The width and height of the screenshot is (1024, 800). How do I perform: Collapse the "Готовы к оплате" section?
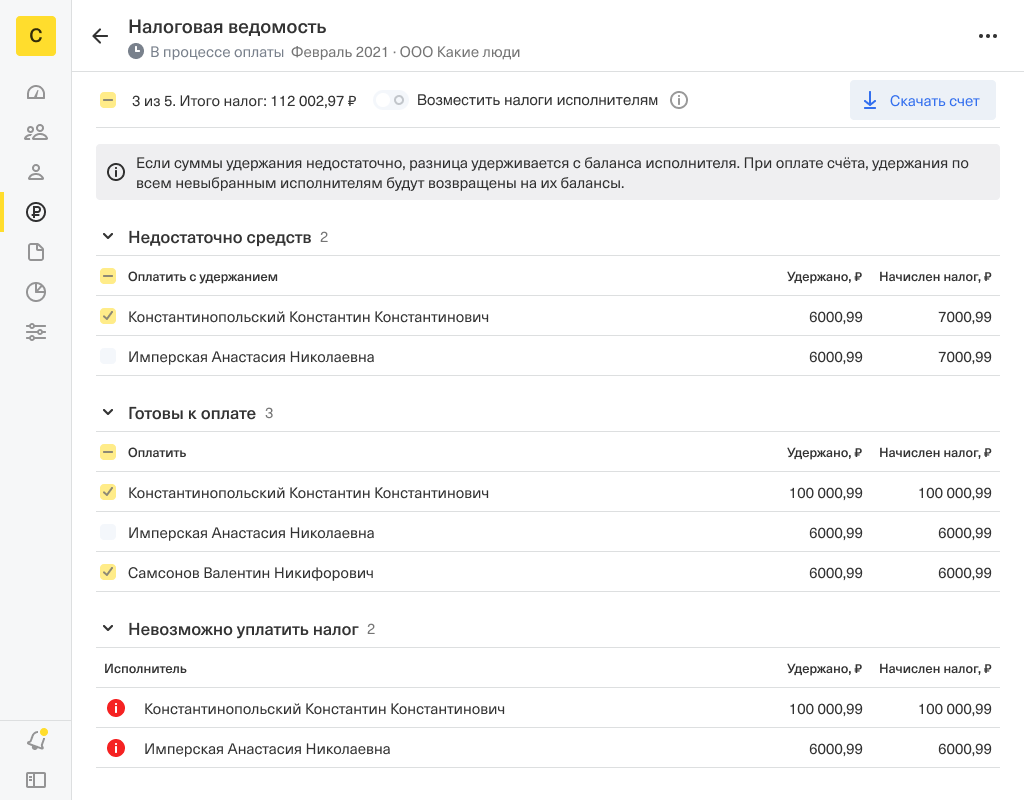pos(108,412)
